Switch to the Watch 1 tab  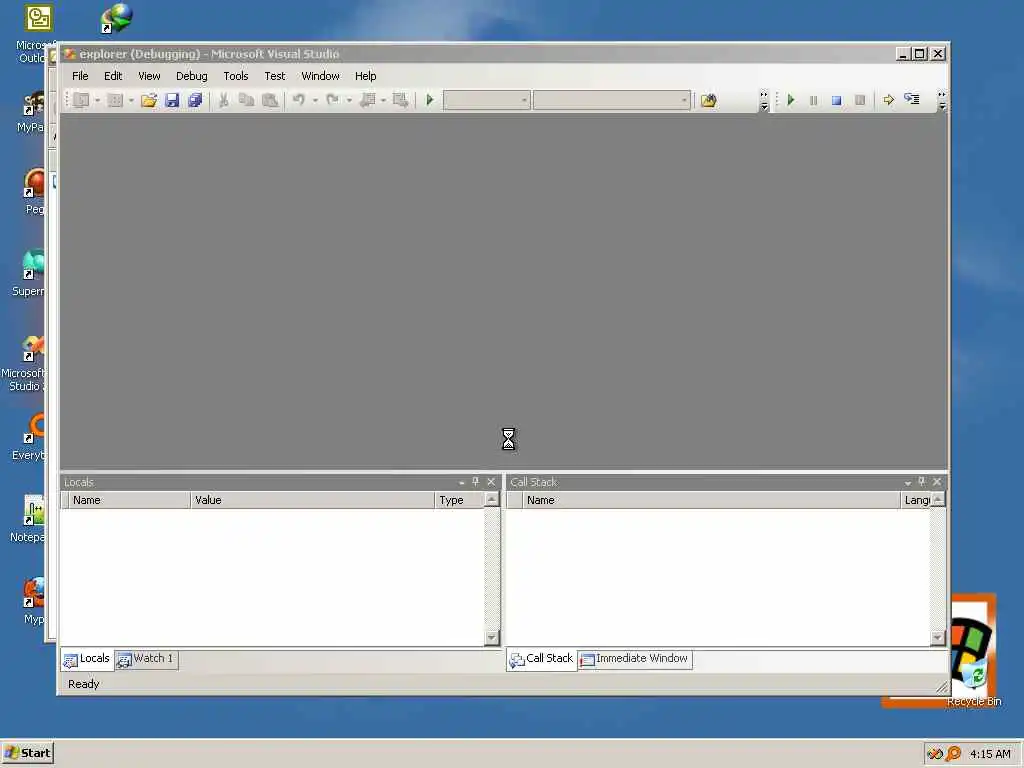tap(146, 659)
